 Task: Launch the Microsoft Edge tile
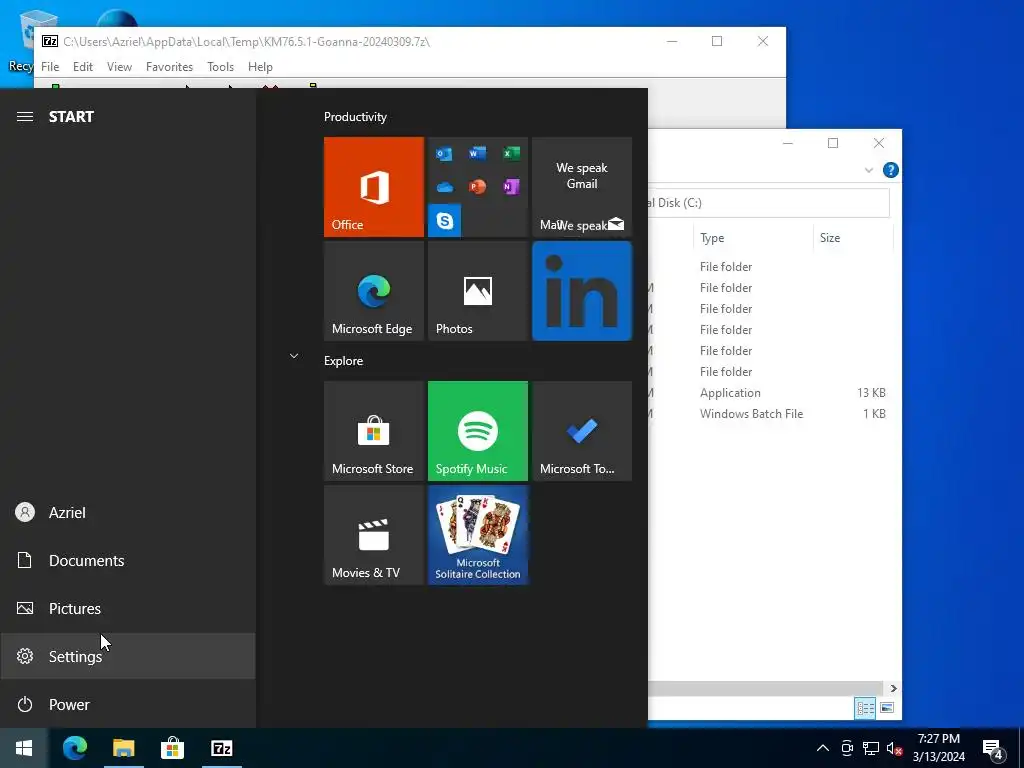click(x=374, y=291)
